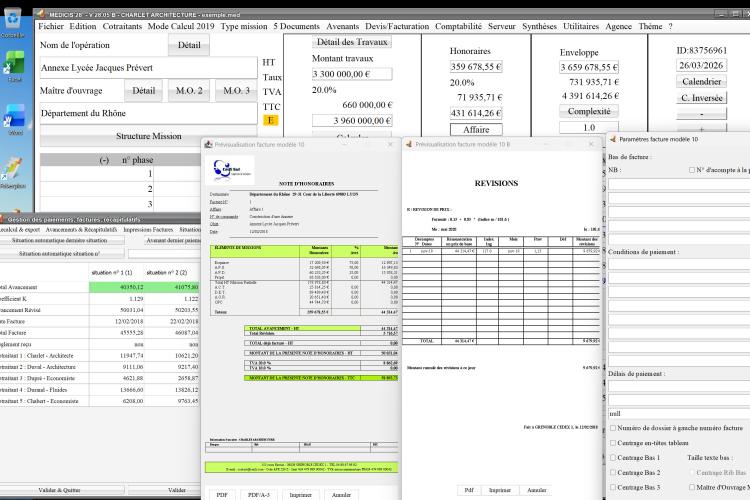Open the Calendrier button

click(x=701, y=81)
